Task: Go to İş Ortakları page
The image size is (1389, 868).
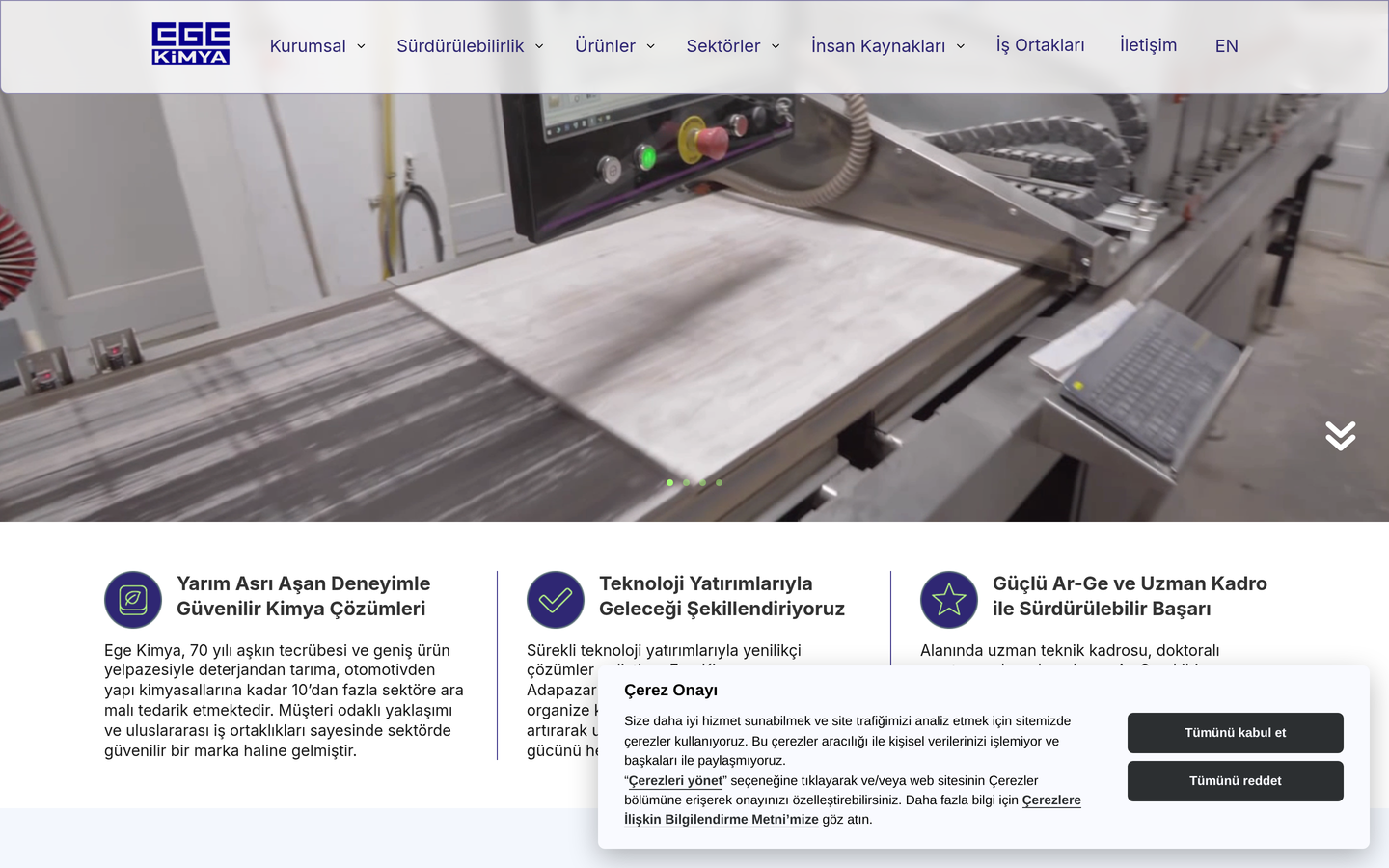Action: (x=1040, y=45)
